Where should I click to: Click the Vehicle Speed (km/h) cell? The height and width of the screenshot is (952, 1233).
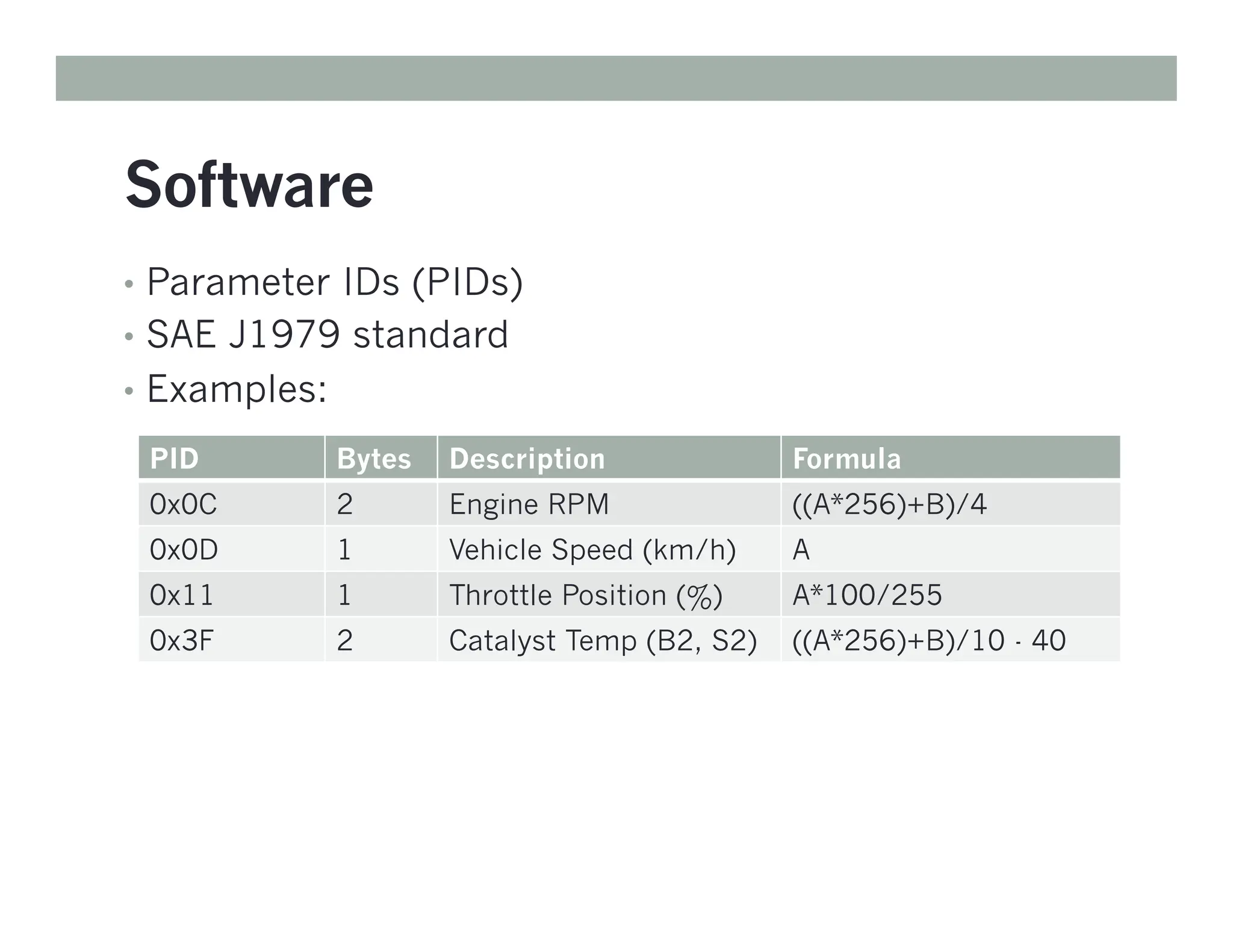[592, 549]
